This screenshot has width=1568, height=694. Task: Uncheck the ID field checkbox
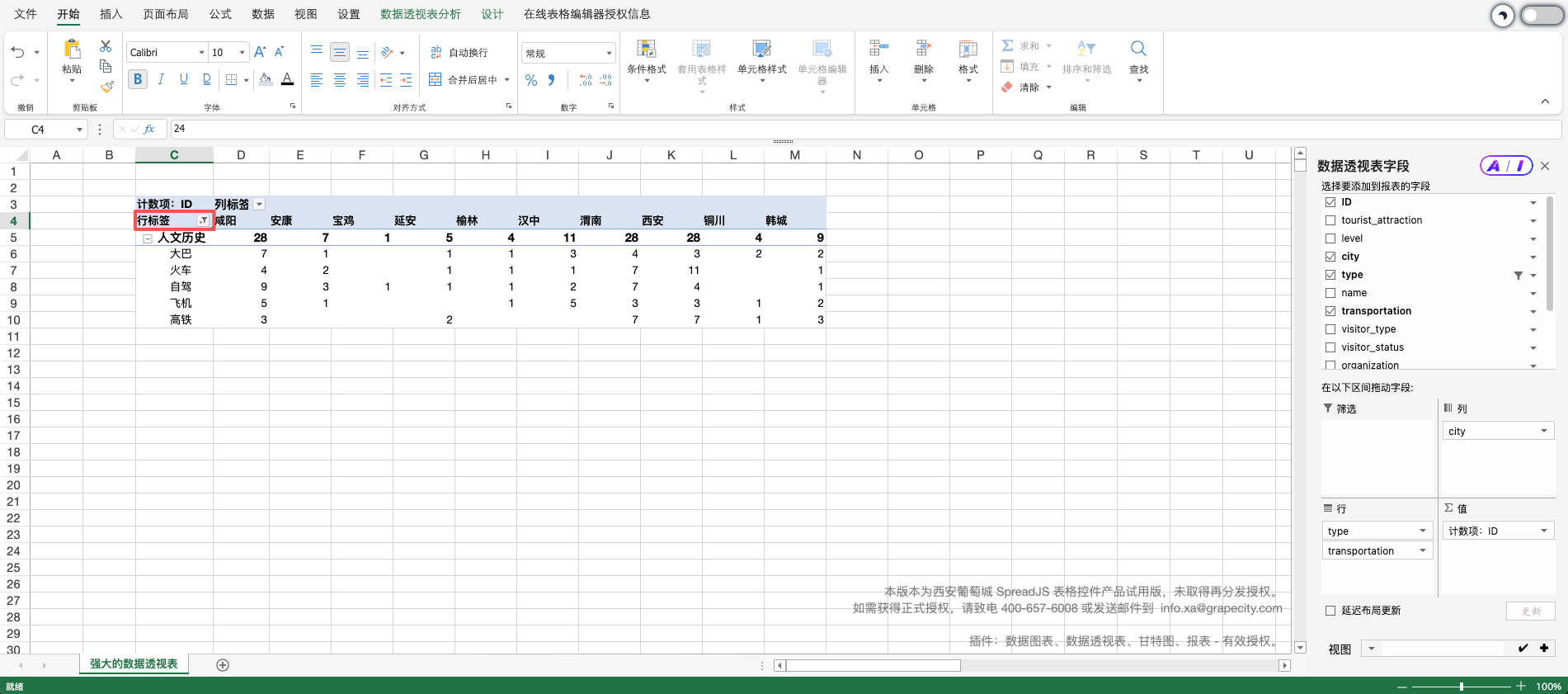1330,202
